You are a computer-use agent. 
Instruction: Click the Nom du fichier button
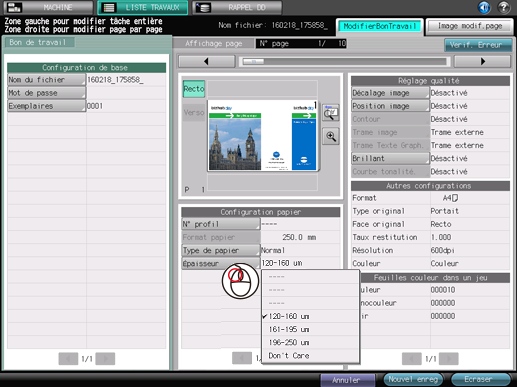pyautogui.click(x=47, y=80)
